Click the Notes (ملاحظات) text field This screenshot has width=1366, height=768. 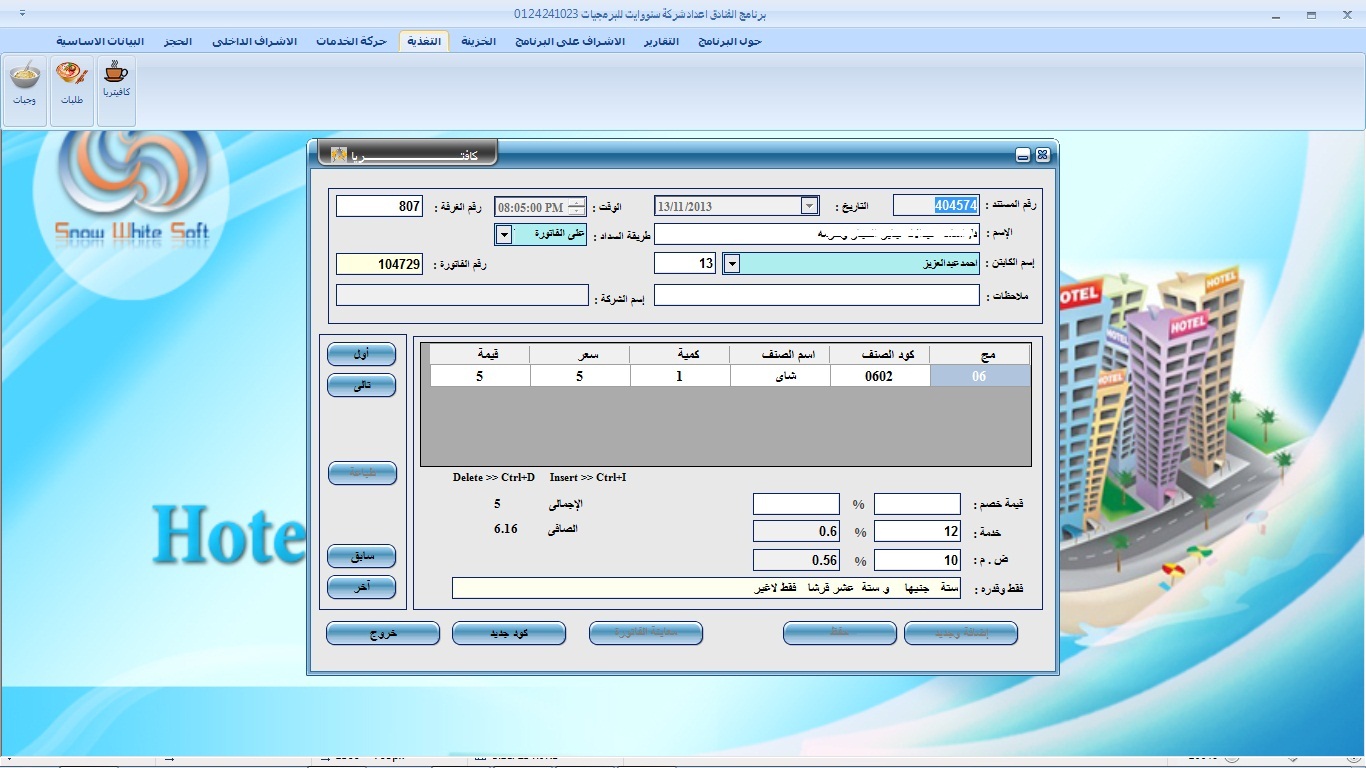[816, 296]
